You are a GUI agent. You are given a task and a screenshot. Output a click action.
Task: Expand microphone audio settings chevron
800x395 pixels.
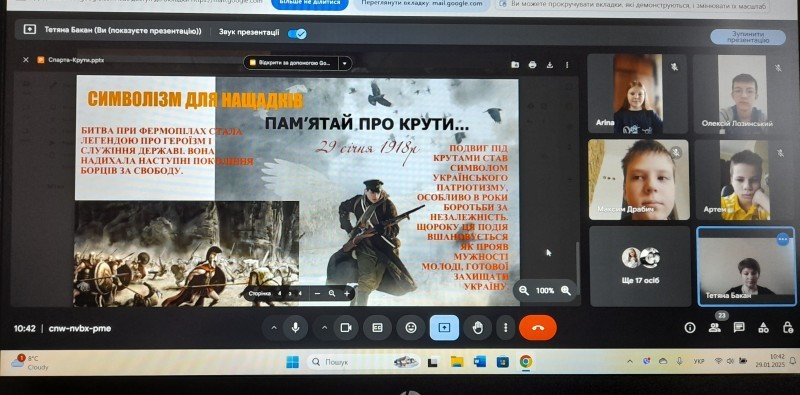[x=274, y=328]
